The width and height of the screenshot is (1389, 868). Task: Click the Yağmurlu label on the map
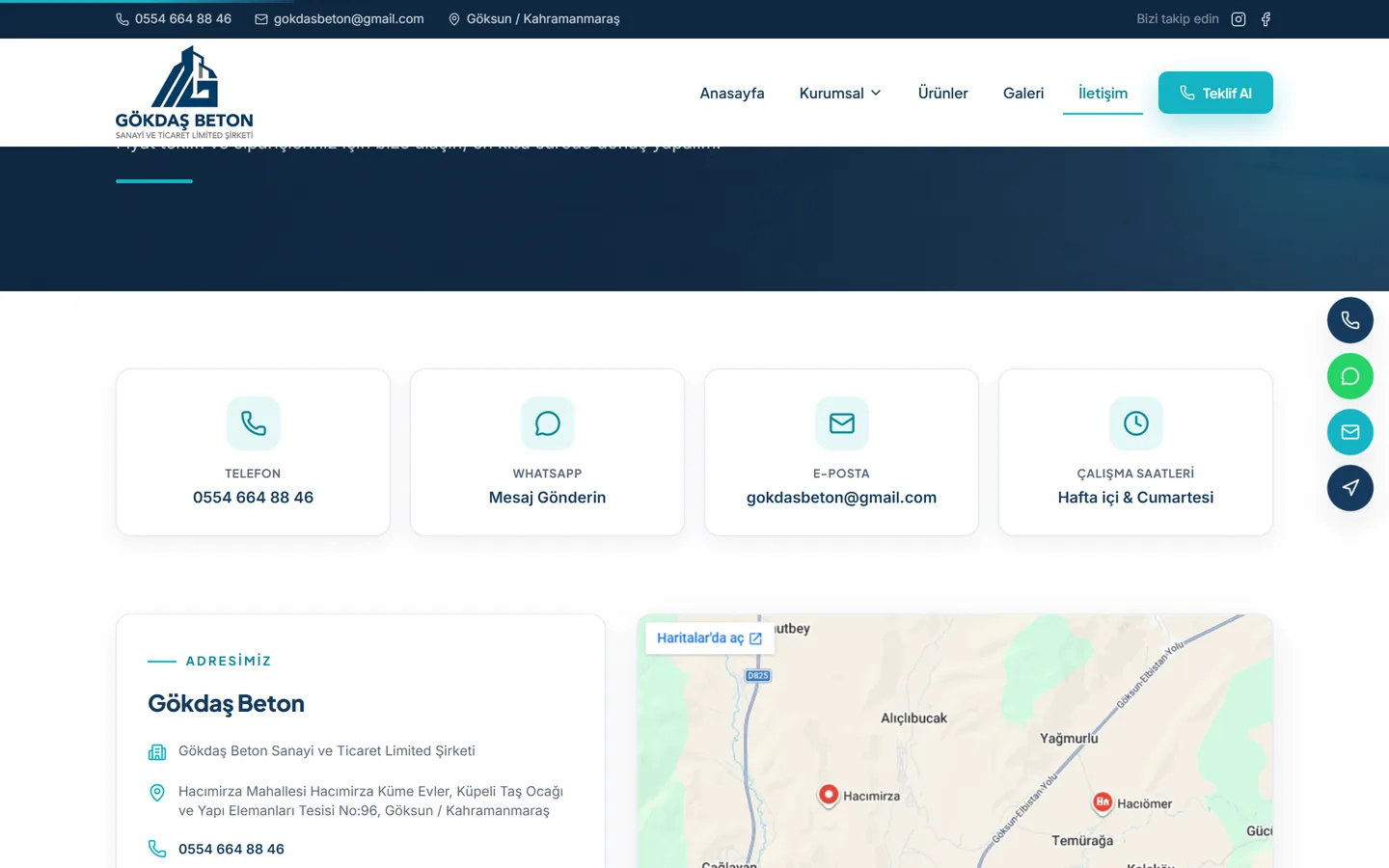tap(1069, 739)
